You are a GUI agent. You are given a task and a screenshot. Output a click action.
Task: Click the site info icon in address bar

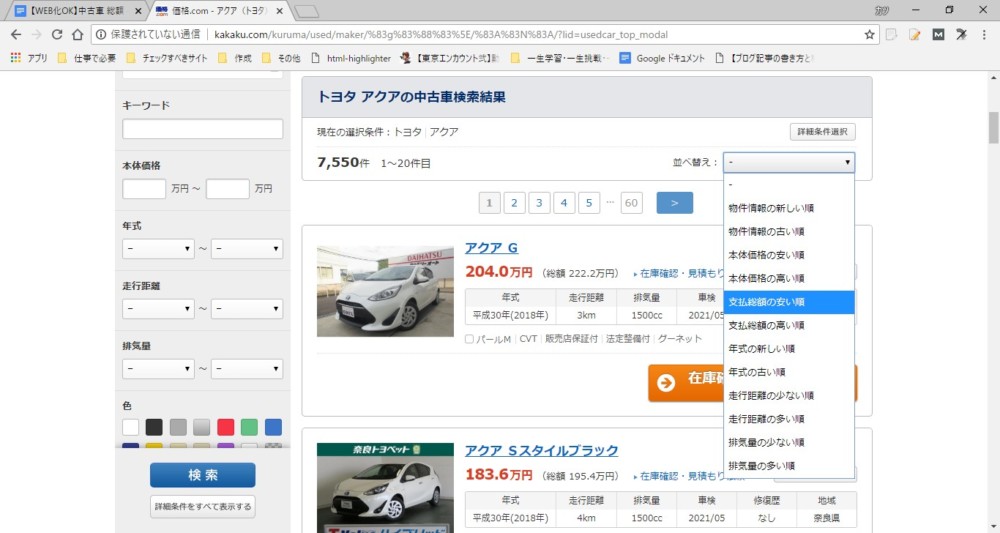click(x=101, y=34)
